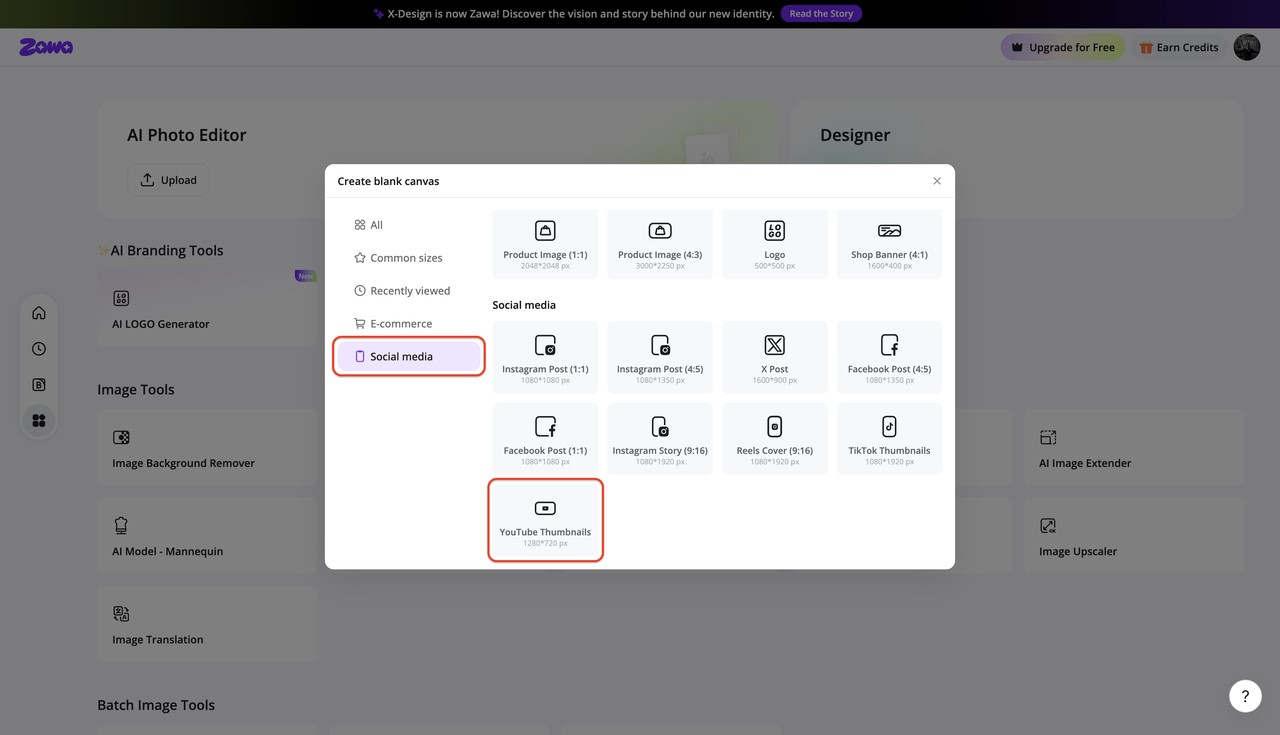
Task: Pick the Logo 500*500 canvas
Action: point(775,243)
